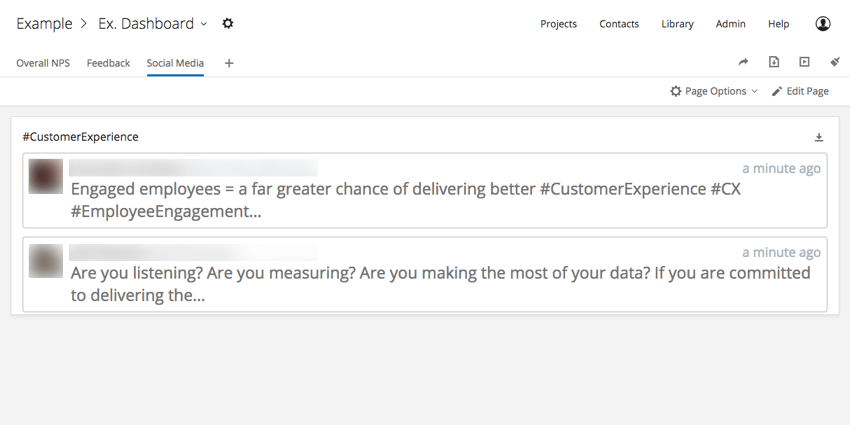850x425 pixels.
Task: Switch to the Feedback tab
Action: [108, 63]
